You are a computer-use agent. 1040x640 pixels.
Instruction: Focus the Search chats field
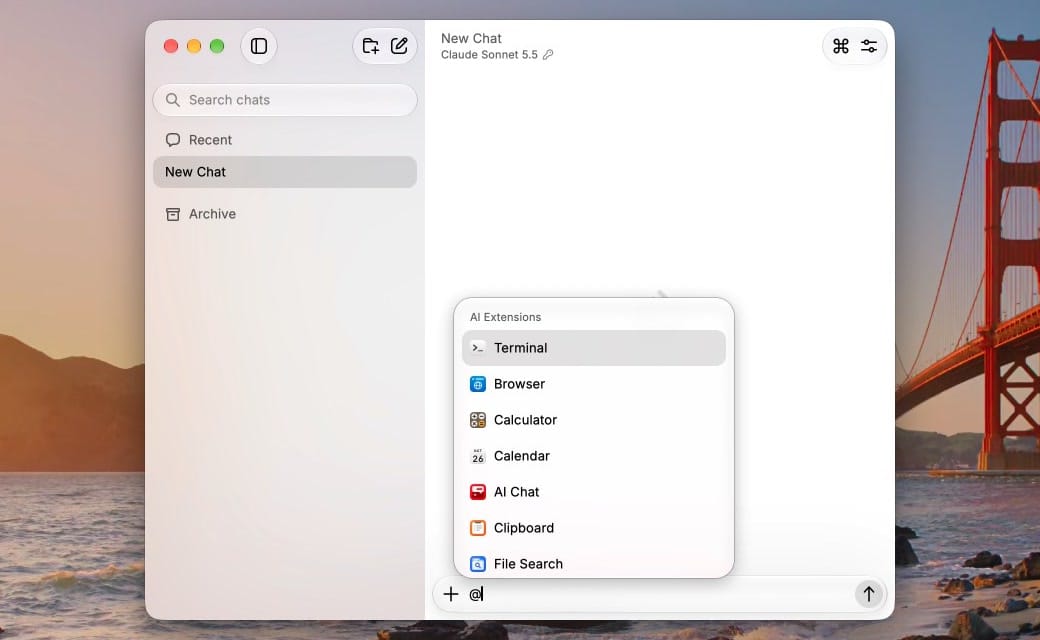pyautogui.click(x=285, y=100)
